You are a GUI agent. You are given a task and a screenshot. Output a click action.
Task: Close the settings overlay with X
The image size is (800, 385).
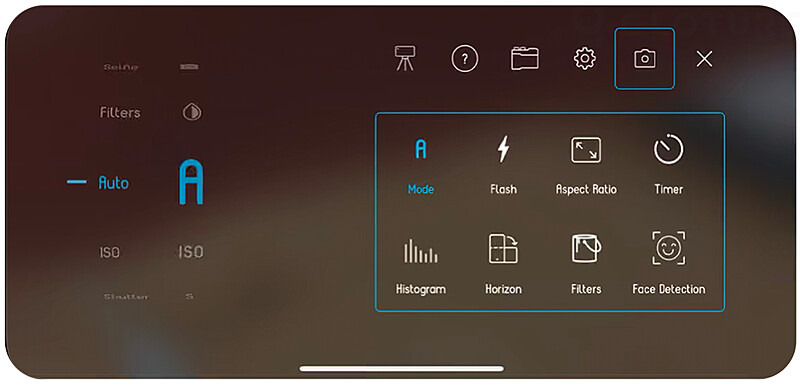[705, 59]
